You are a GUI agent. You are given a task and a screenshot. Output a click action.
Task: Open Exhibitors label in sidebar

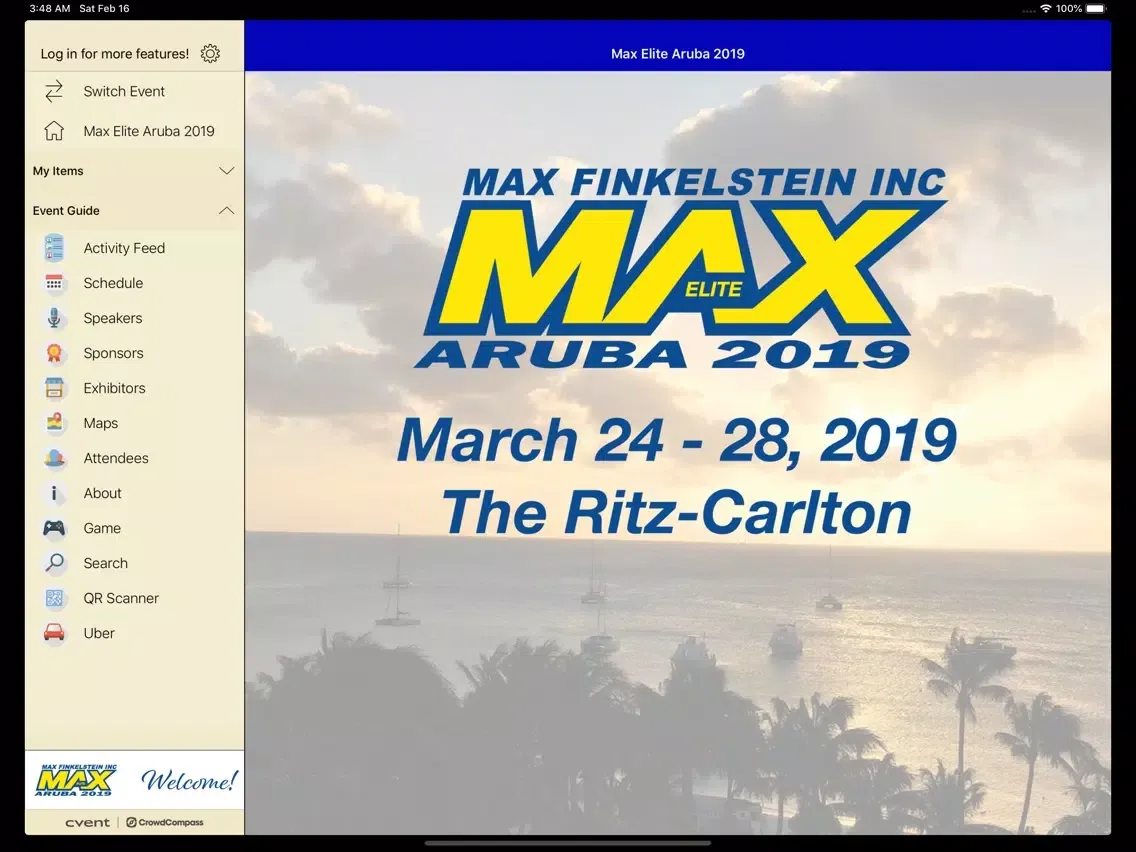[114, 388]
